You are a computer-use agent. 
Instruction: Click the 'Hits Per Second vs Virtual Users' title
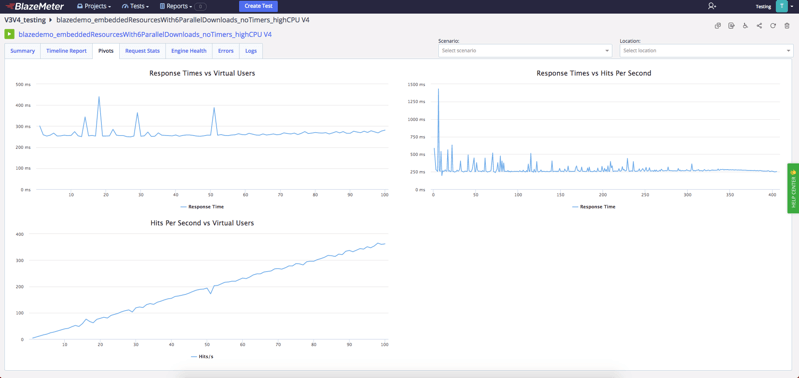(x=202, y=223)
